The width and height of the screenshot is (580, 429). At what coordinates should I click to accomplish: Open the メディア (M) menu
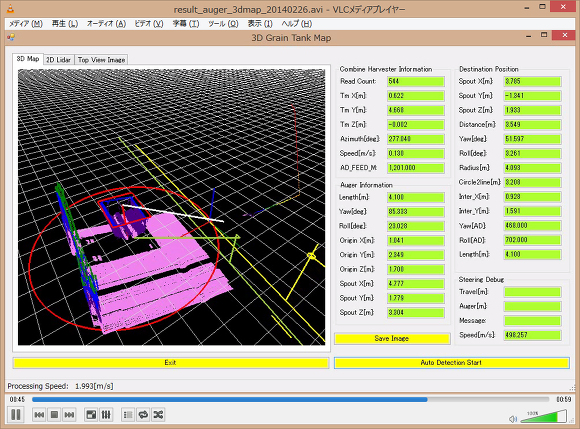(26, 24)
